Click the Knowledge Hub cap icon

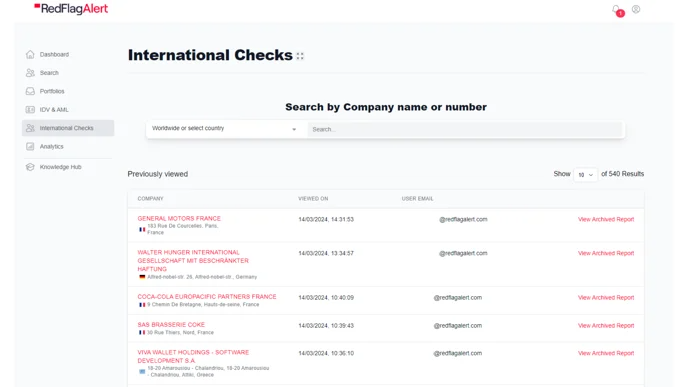click(x=30, y=167)
